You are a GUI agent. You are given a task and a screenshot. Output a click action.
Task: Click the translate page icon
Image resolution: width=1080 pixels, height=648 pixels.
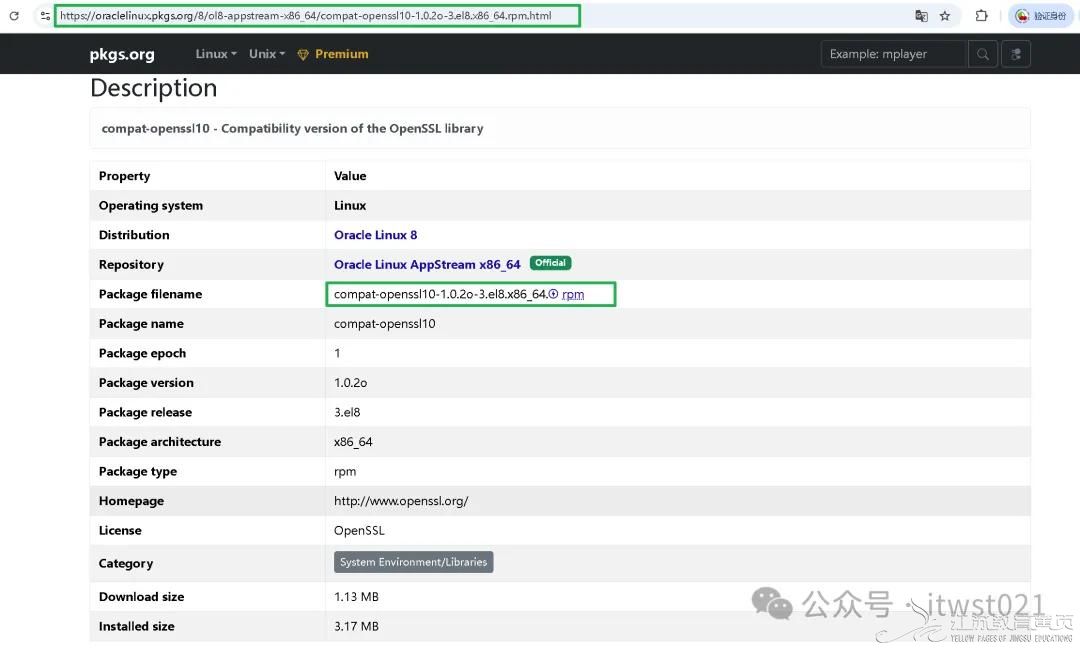click(921, 16)
